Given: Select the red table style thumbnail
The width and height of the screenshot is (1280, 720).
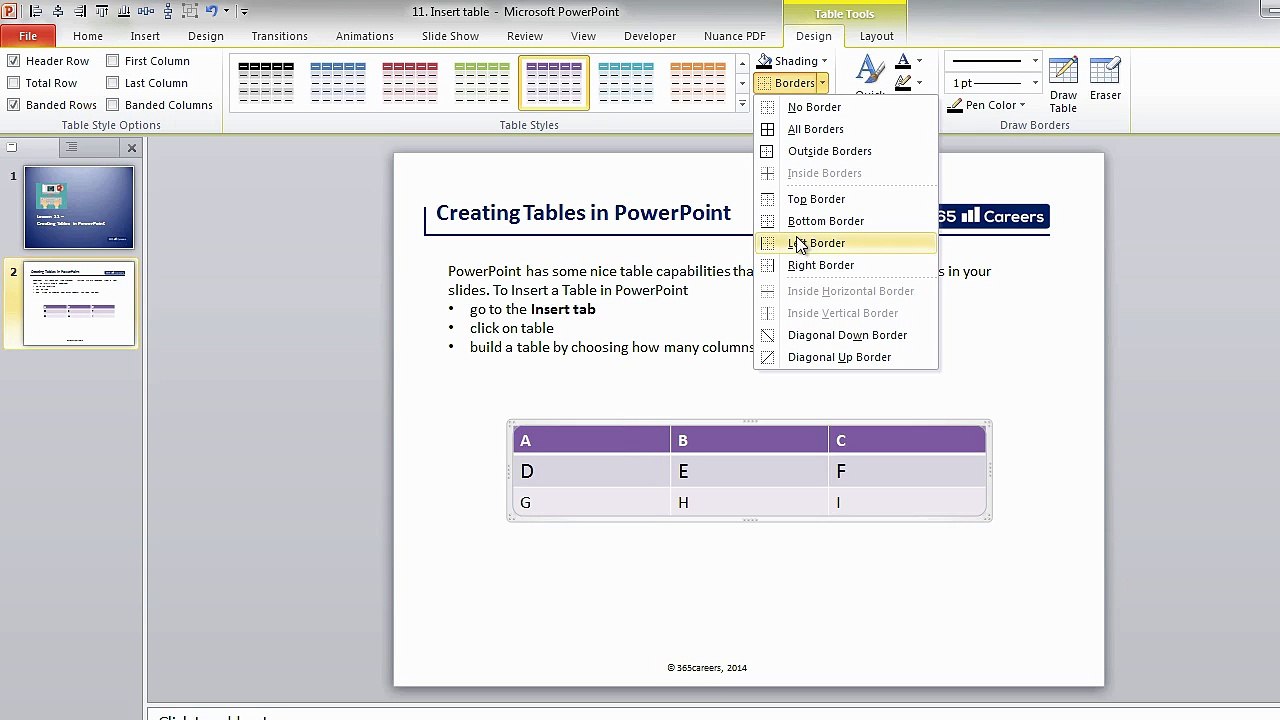Looking at the screenshot, I should coord(410,82).
